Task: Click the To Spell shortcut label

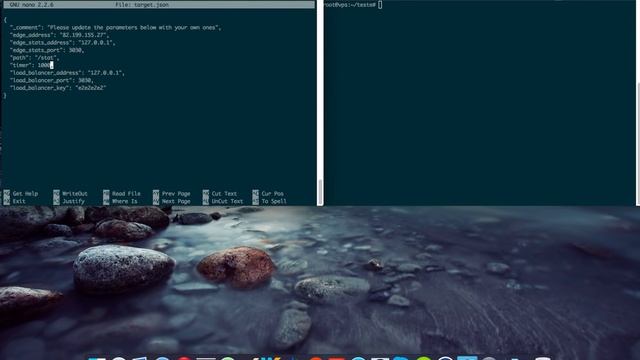Action: click(x=274, y=201)
